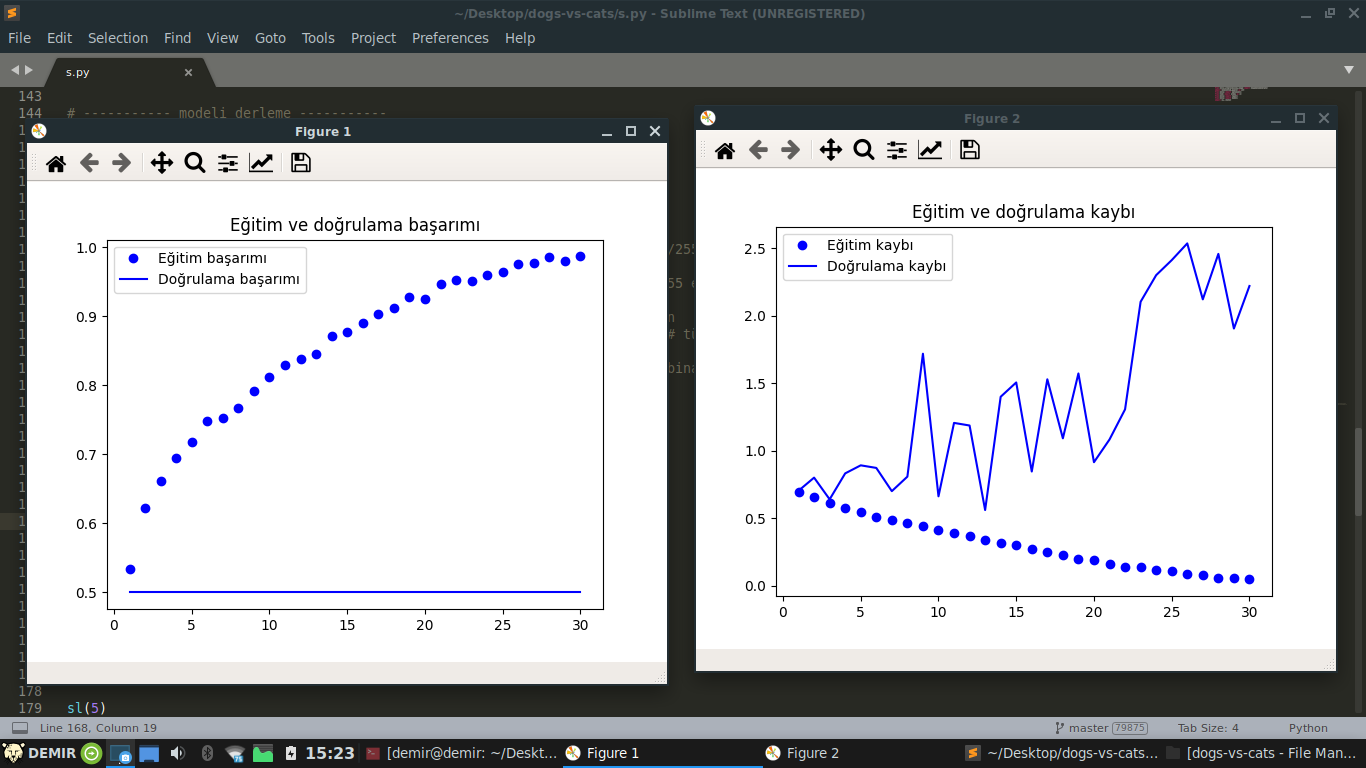1366x768 pixels.
Task: Open the Selection menu
Action: click(x=118, y=38)
